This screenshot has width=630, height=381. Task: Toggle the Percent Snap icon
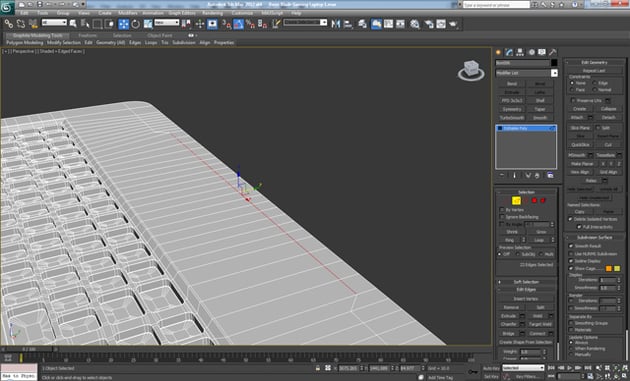coord(250,24)
